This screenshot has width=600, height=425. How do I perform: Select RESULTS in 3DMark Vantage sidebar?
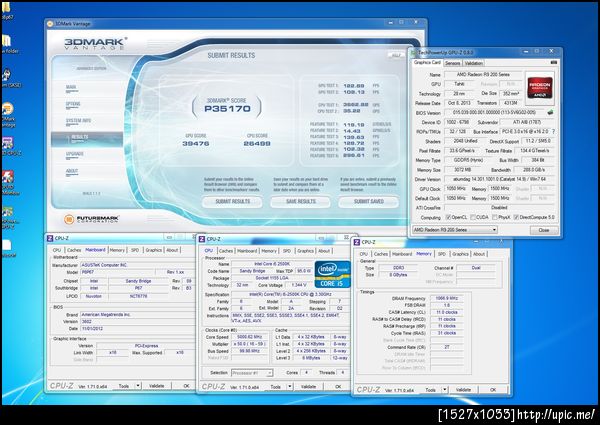(87, 138)
